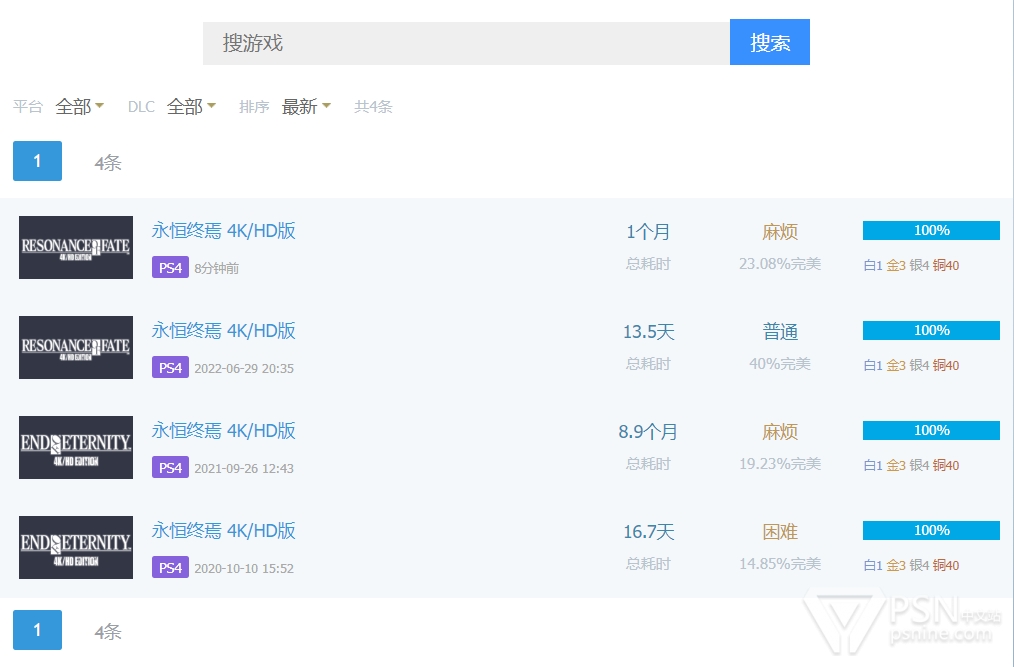Click the PS4 badge beside 2022-06-29 20:35

click(170, 367)
